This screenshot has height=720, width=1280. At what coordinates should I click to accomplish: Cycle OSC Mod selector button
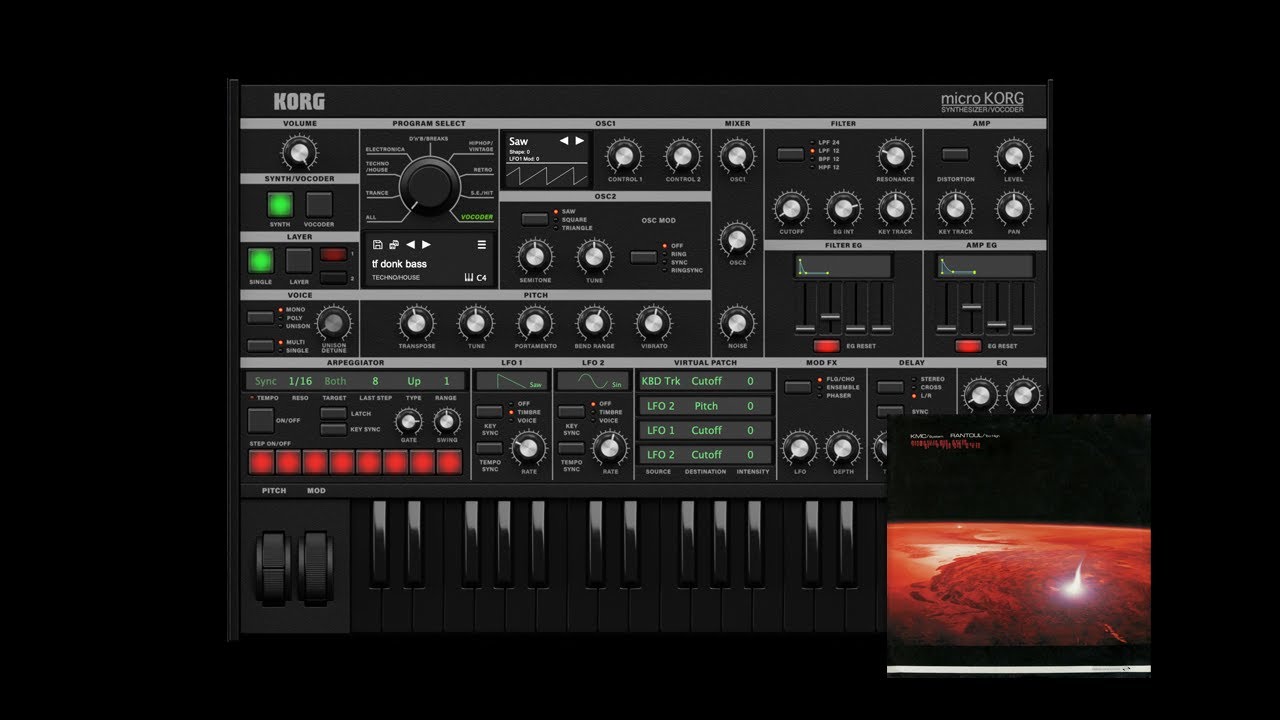click(644, 257)
